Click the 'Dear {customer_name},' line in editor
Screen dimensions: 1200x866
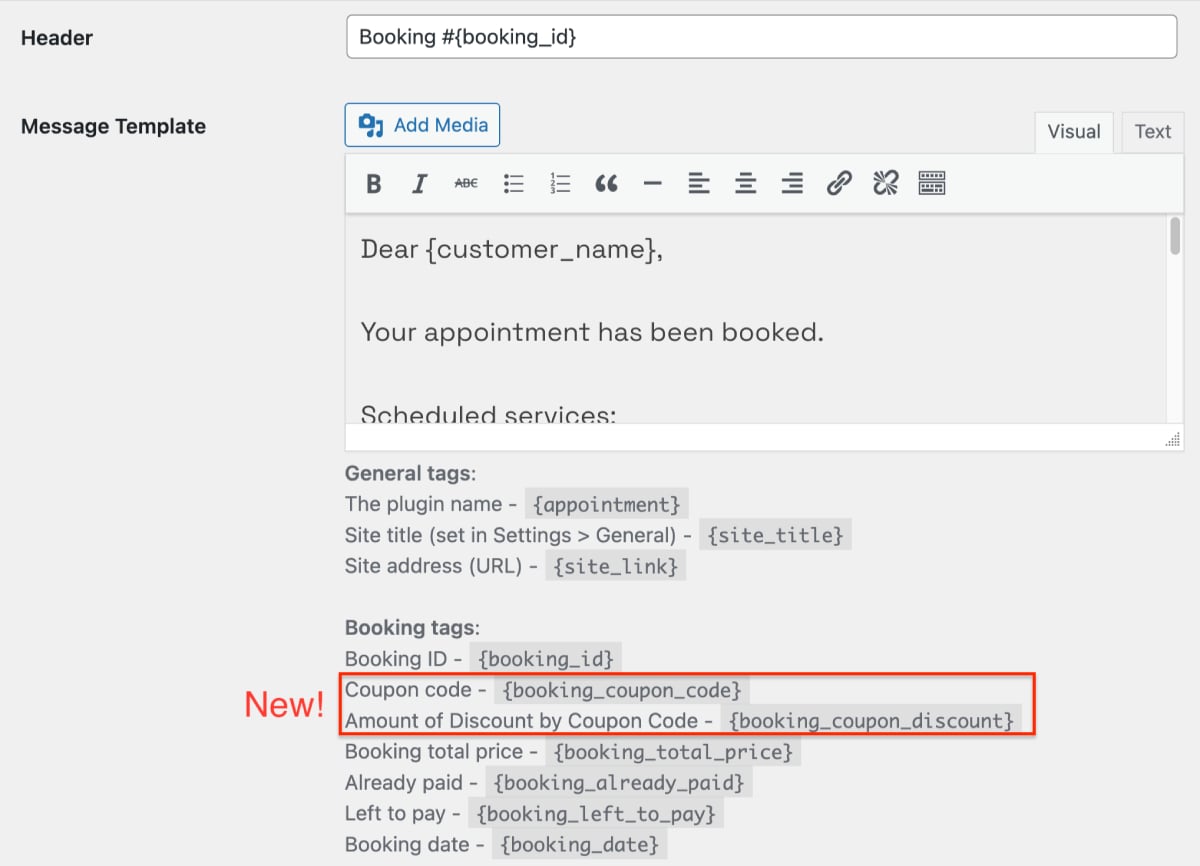pyautogui.click(x=512, y=249)
